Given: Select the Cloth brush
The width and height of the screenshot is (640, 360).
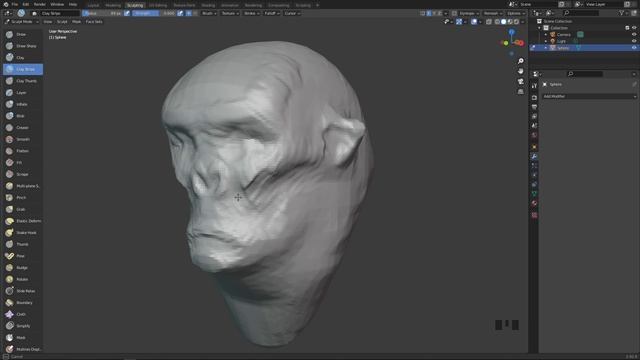Looking at the screenshot, I should pyautogui.click(x=22, y=314).
